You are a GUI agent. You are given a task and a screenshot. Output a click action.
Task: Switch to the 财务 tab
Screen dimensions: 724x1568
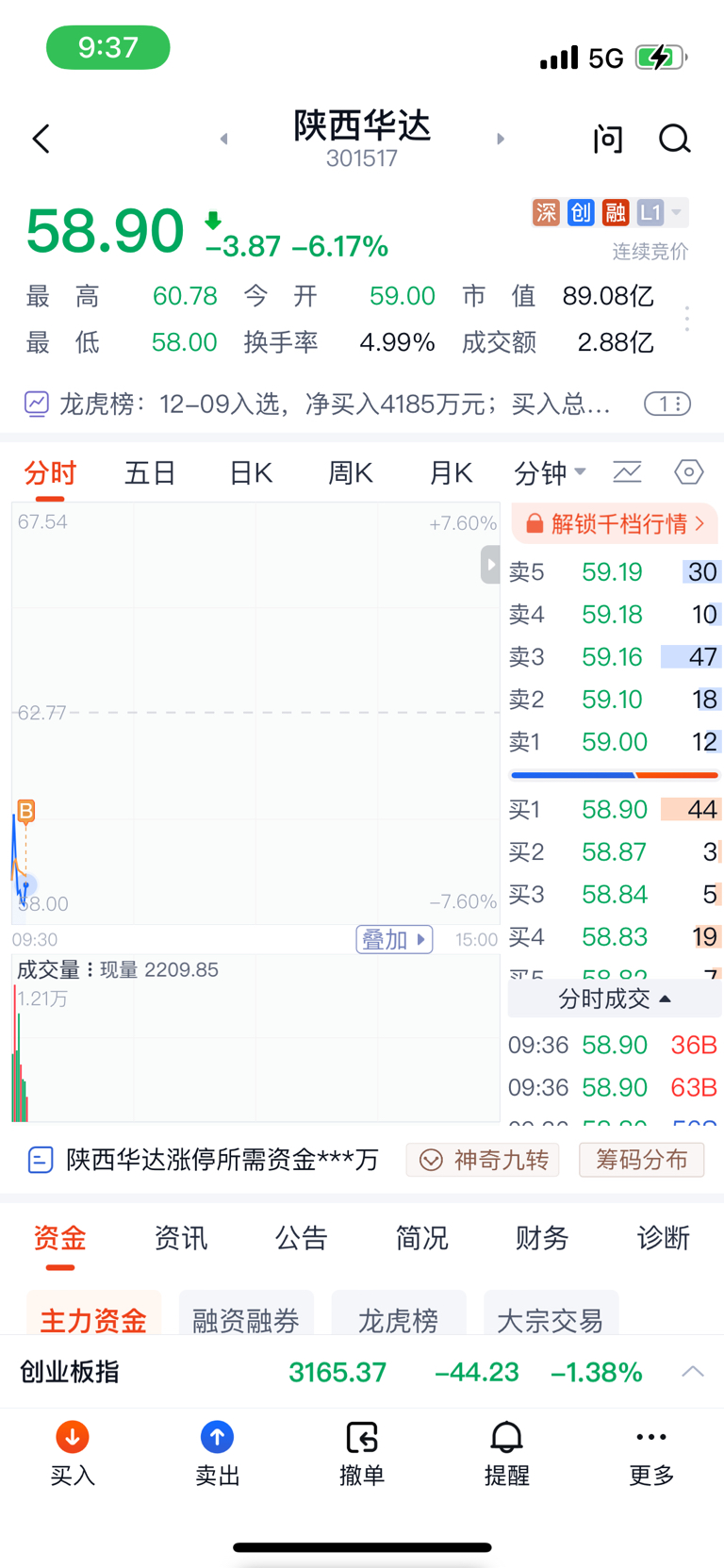[543, 1238]
